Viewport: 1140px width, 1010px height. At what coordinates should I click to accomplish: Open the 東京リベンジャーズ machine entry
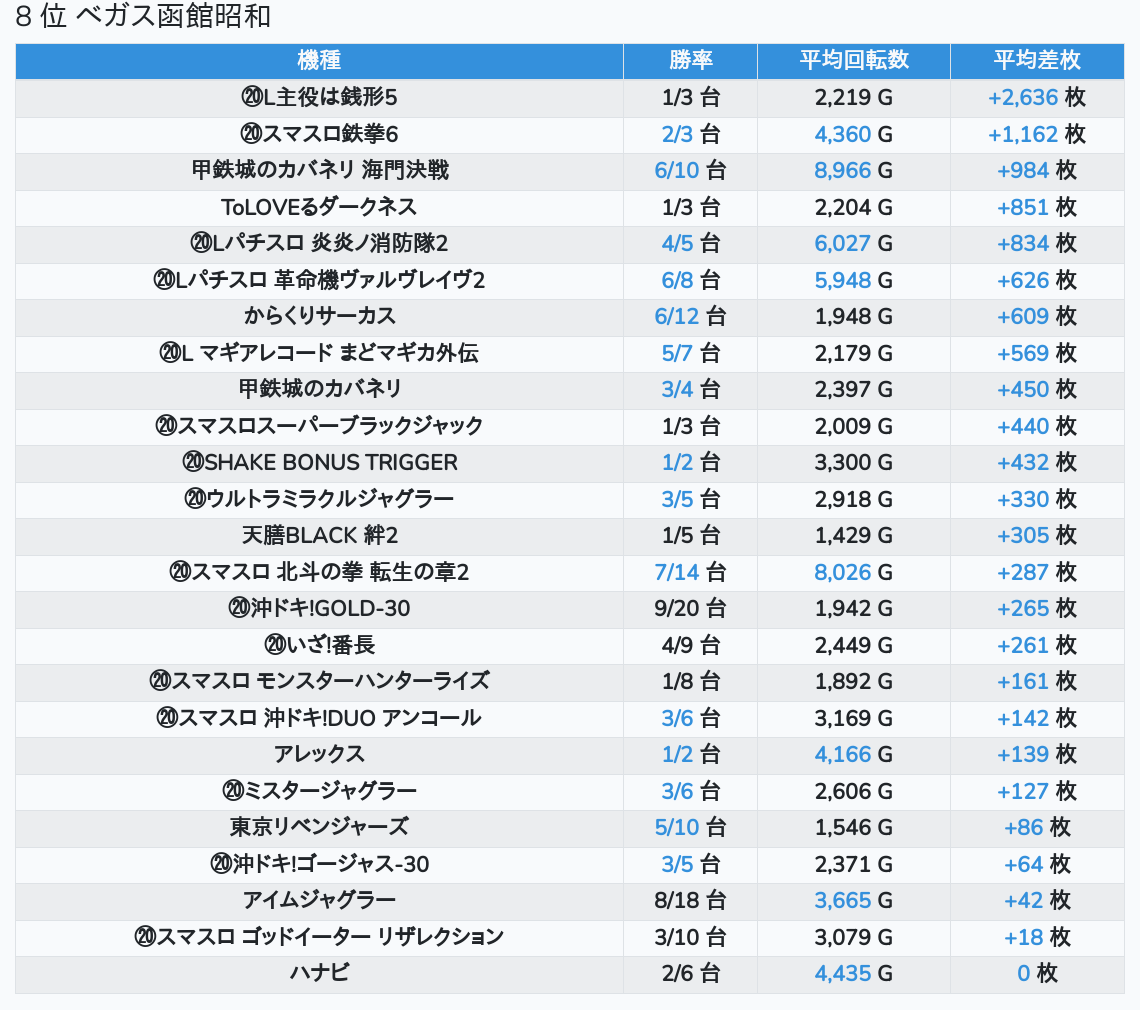(x=319, y=827)
